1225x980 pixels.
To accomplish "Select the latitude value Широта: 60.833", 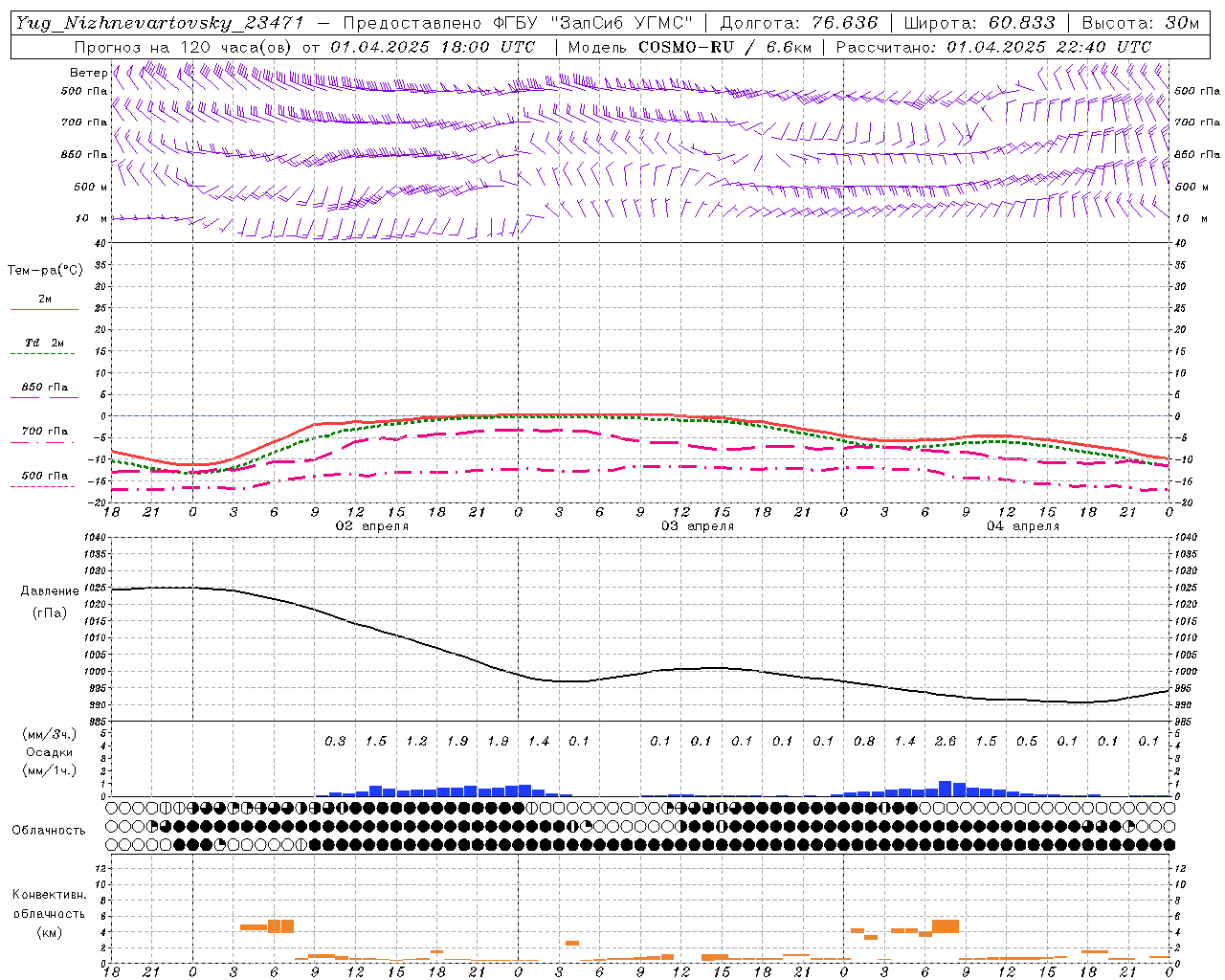I will pos(979,23).
